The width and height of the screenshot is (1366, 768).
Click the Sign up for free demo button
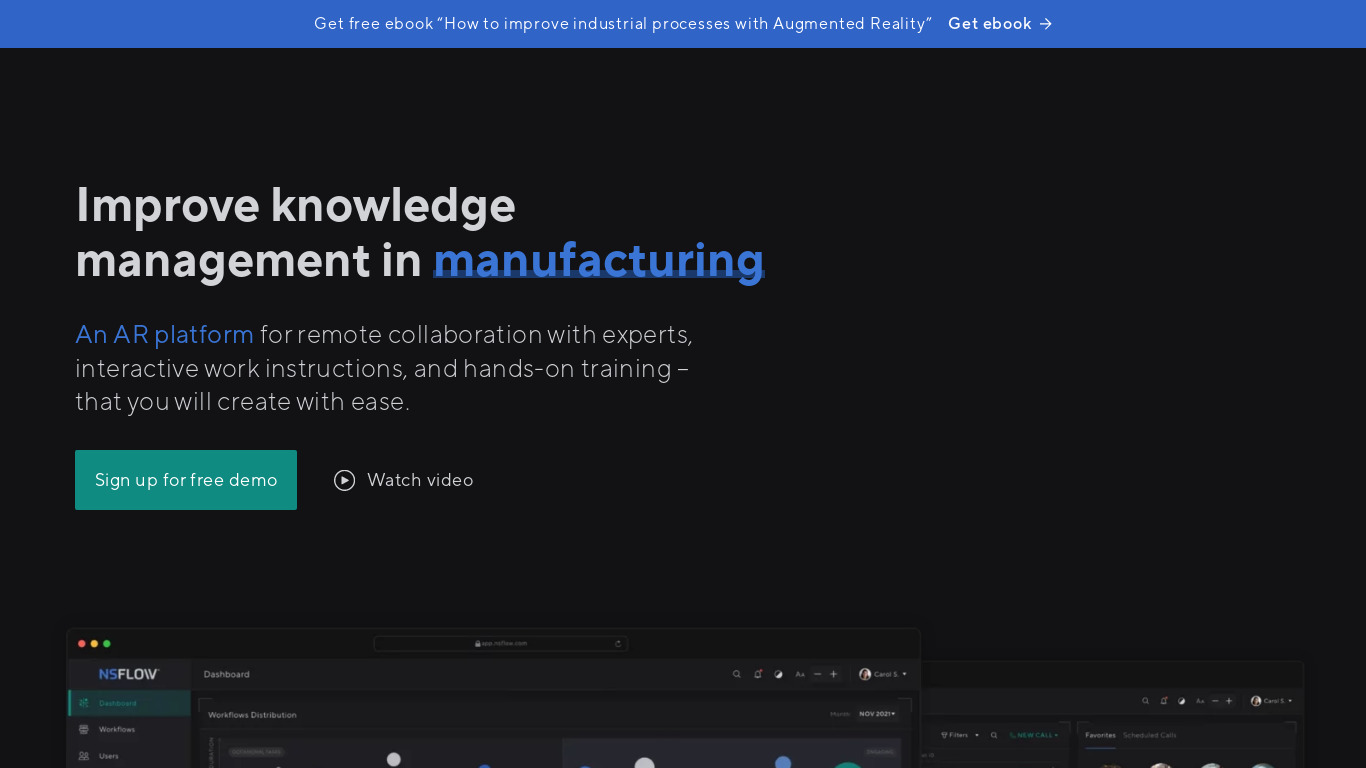[186, 480]
